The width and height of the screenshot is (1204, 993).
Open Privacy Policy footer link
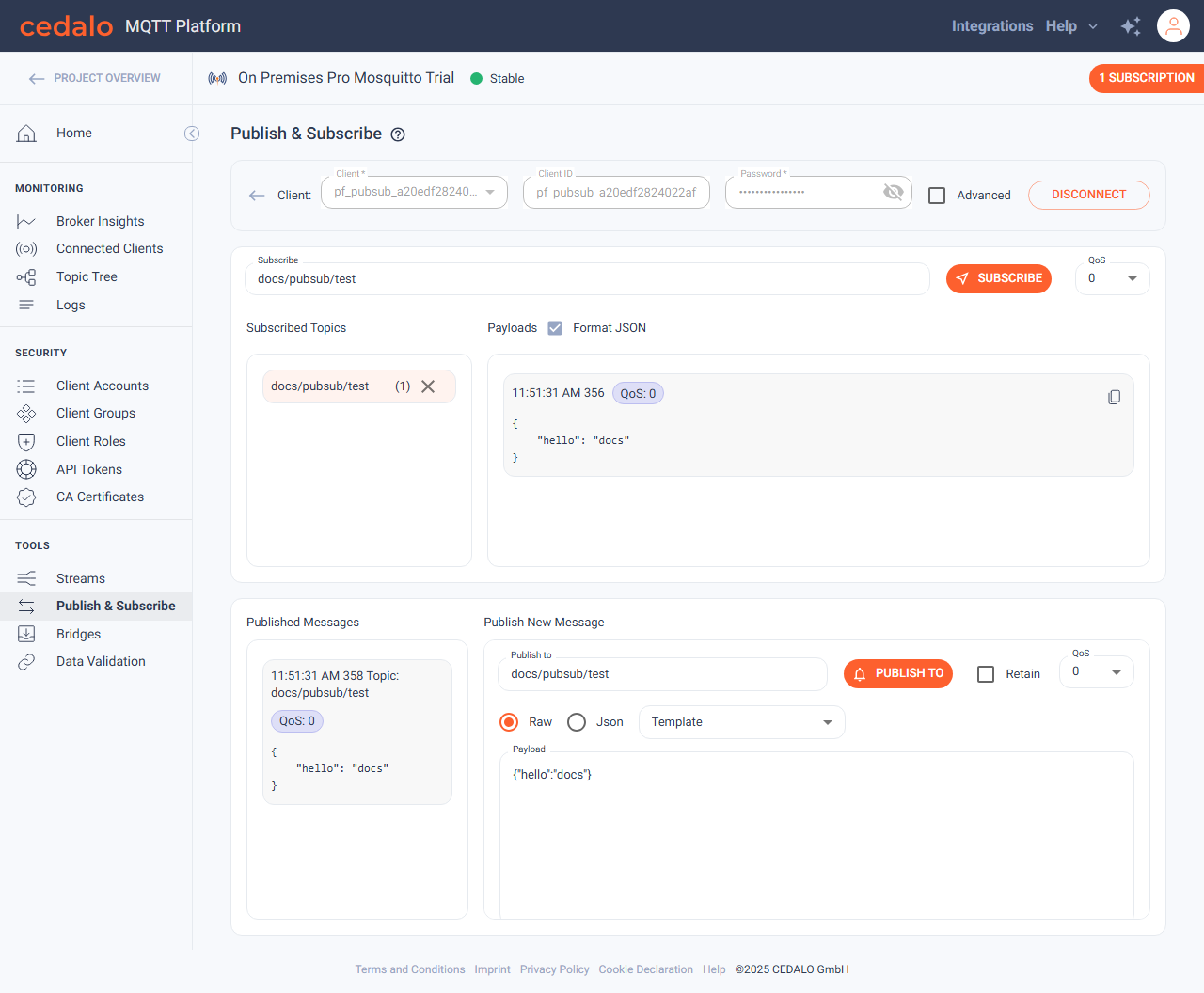pos(554,969)
